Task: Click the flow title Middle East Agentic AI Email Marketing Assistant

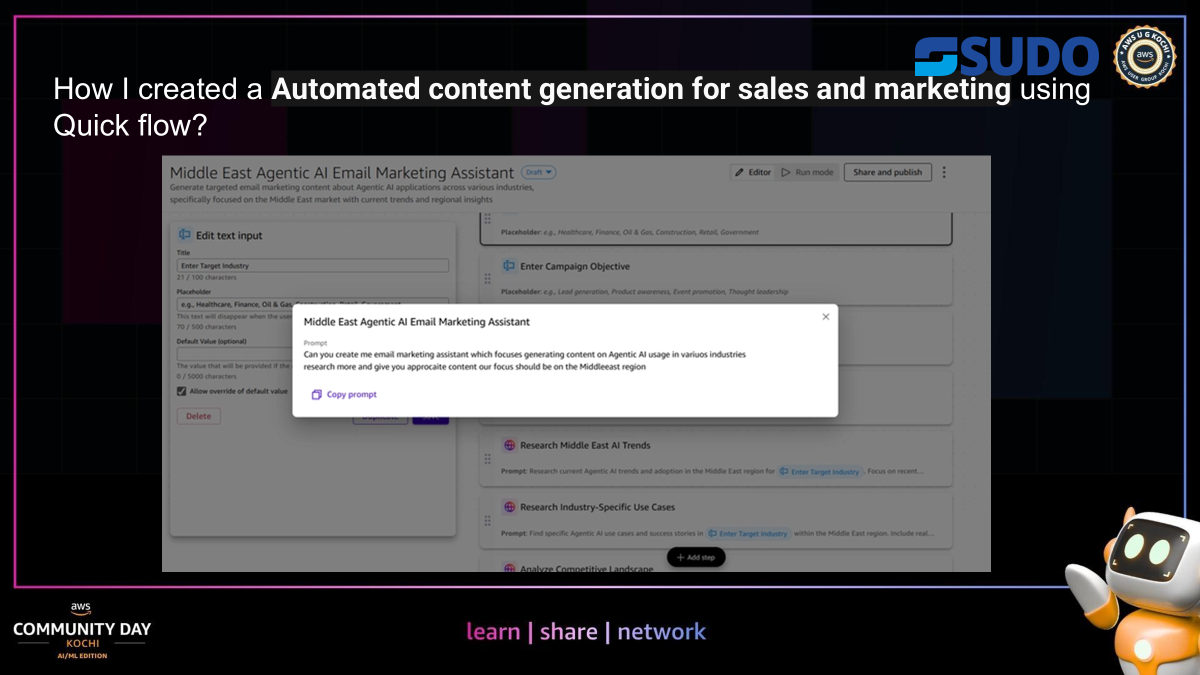Action: pyautogui.click(x=342, y=173)
